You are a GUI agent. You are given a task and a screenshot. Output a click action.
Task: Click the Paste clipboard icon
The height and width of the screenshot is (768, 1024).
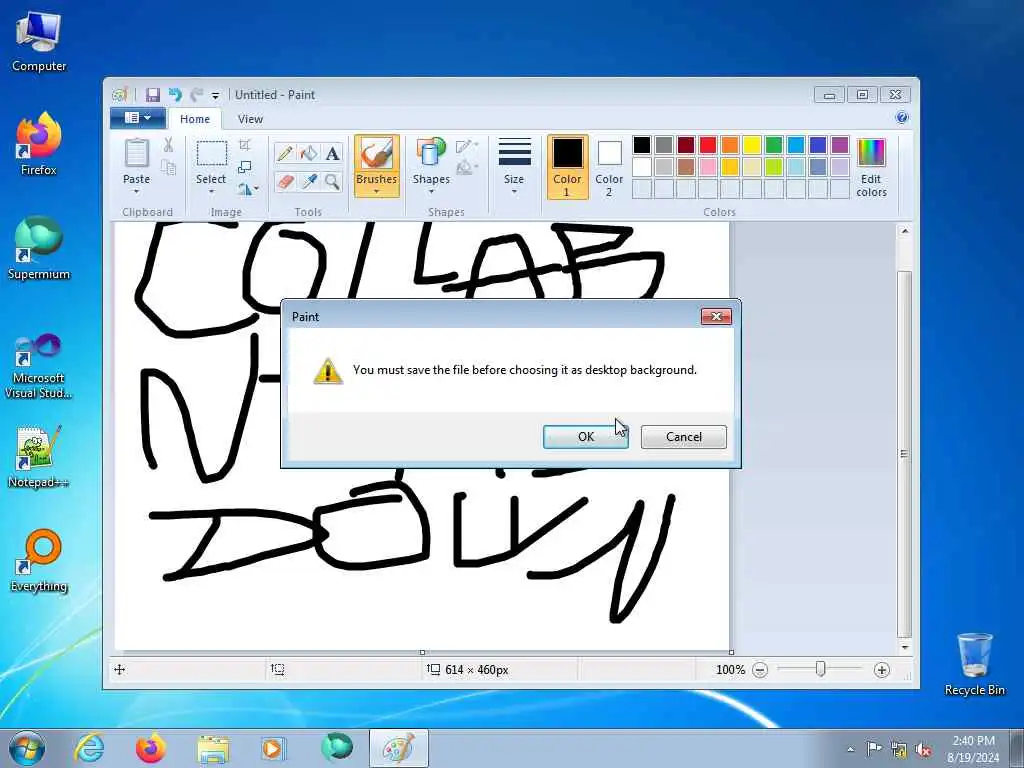tap(136, 154)
